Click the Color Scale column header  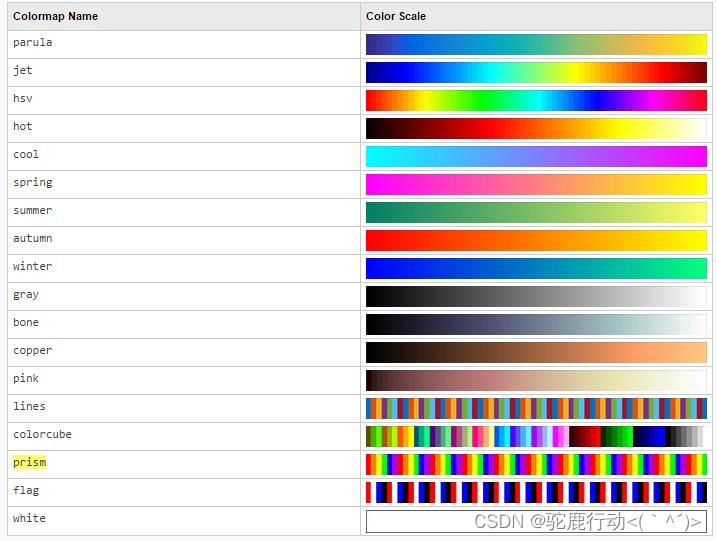point(396,16)
